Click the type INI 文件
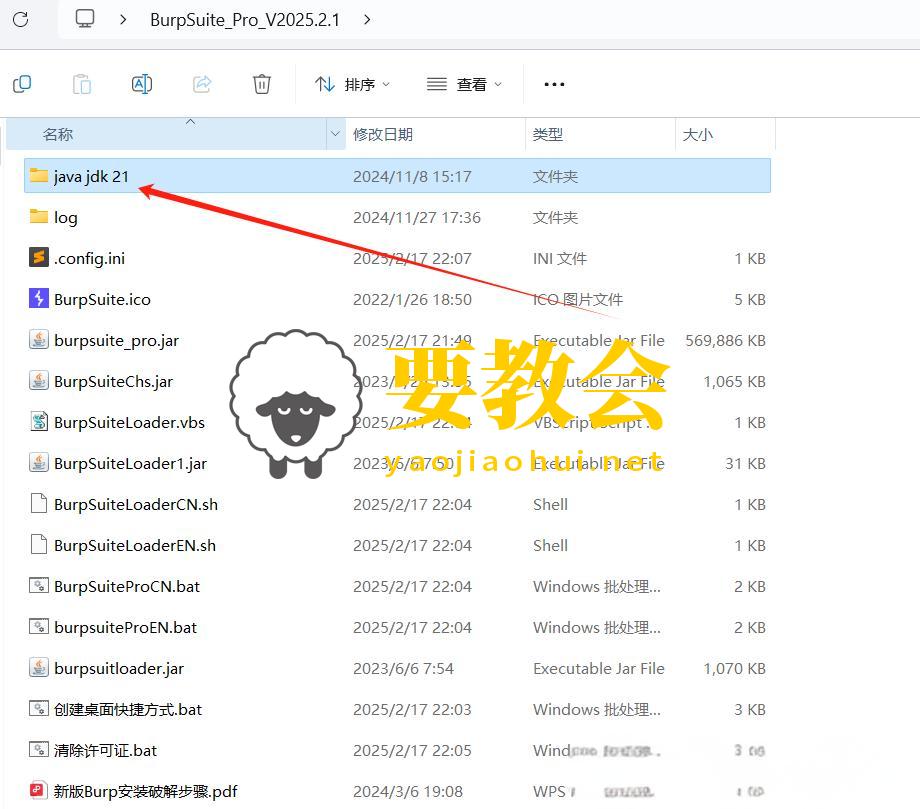This screenshot has width=920, height=809. click(560, 259)
